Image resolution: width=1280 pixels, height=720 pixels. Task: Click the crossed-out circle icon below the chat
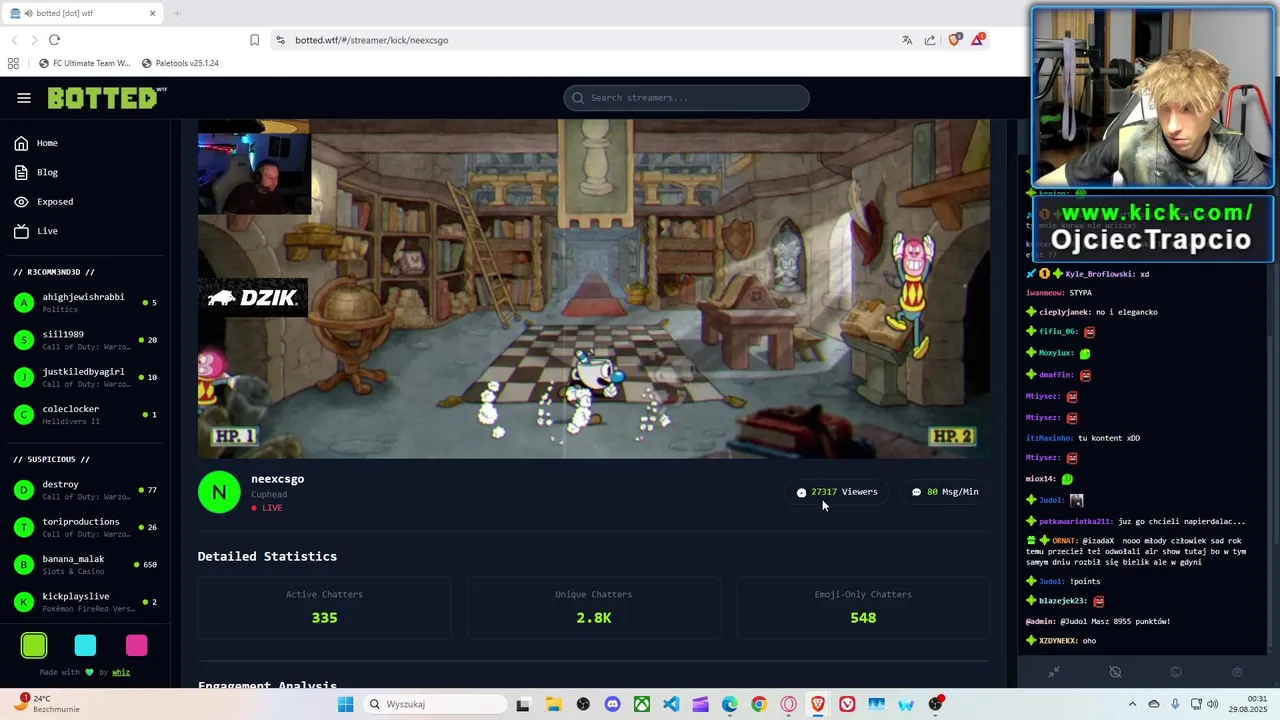coord(1116,672)
